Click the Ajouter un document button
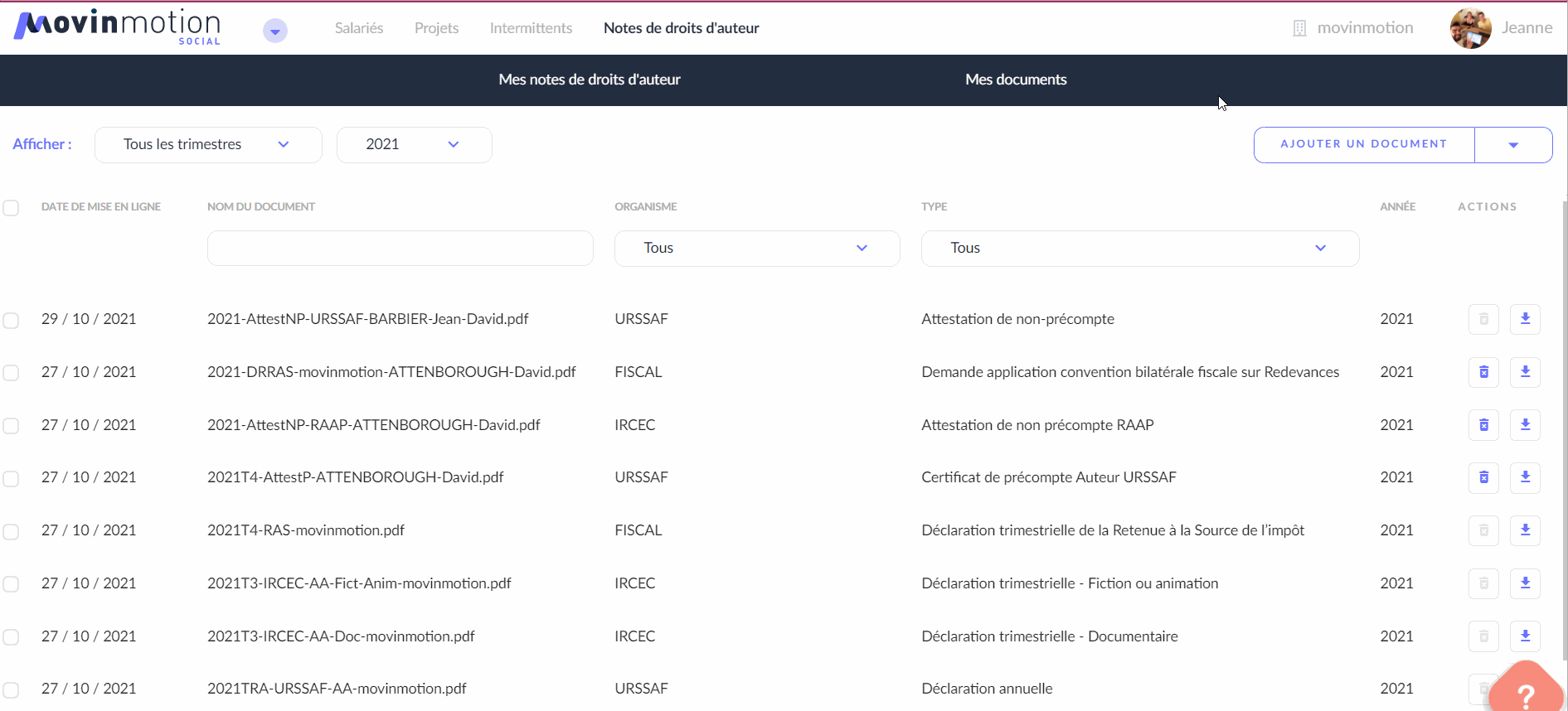 1364,145
